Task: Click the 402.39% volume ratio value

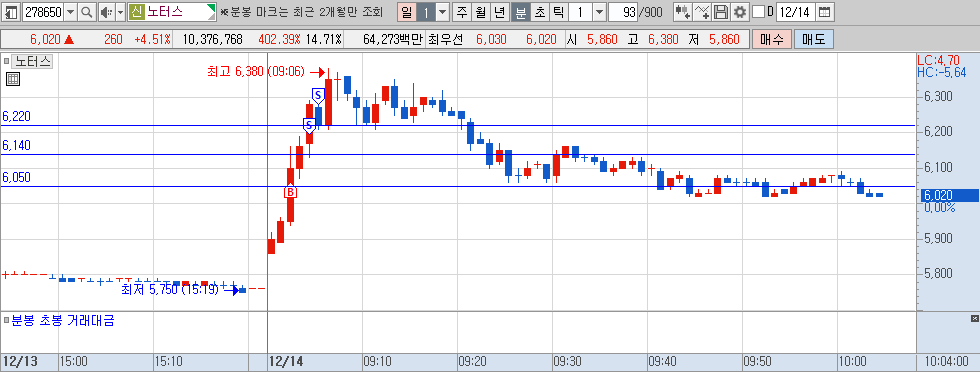Action: (x=279, y=39)
